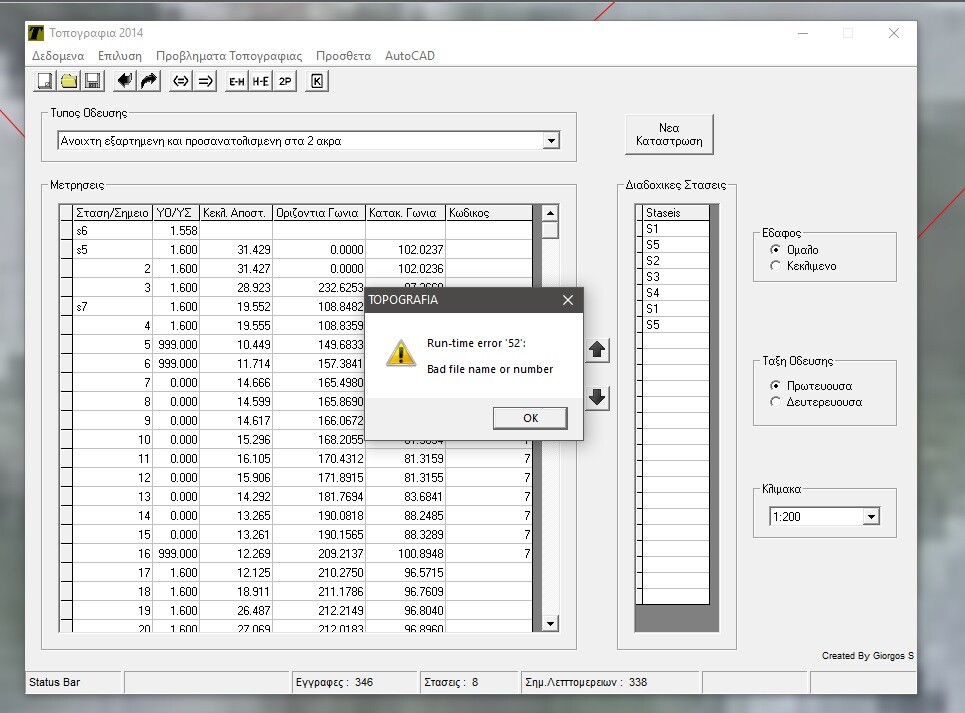Screen dimensions: 965x713
Task: Move station up with the up arrow button
Action: pyautogui.click(x=597, y=350)
